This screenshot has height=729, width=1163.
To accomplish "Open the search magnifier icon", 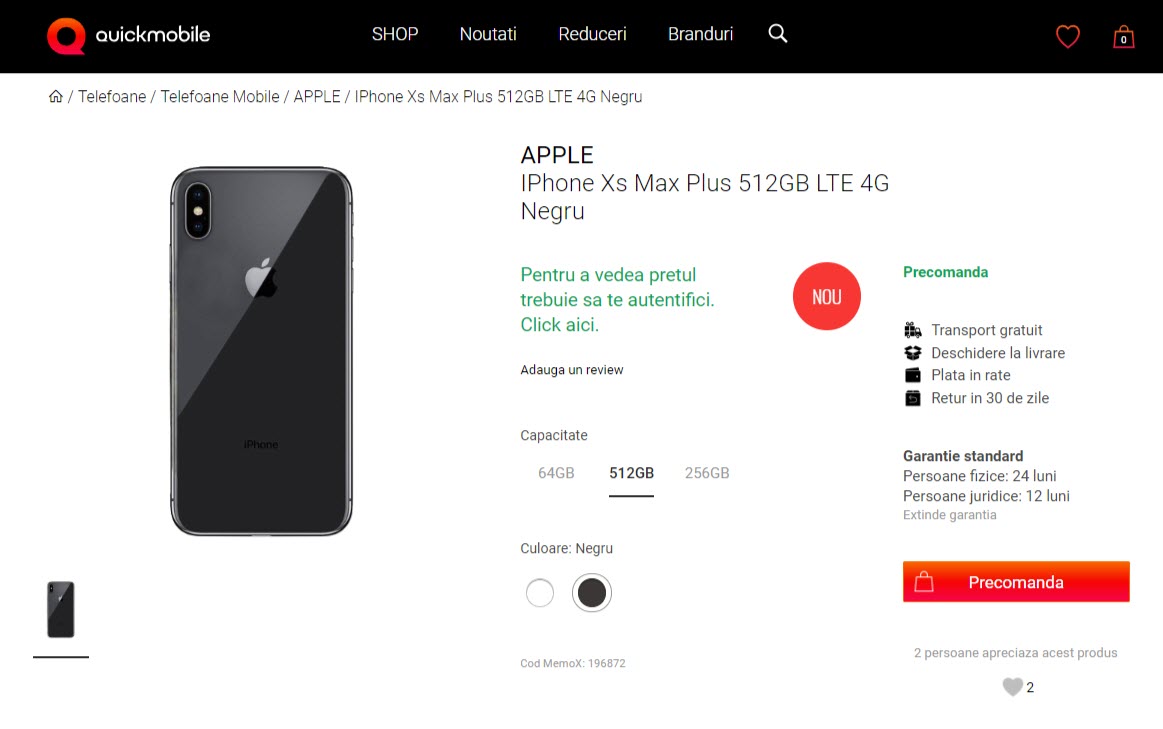I will point(777,33).
